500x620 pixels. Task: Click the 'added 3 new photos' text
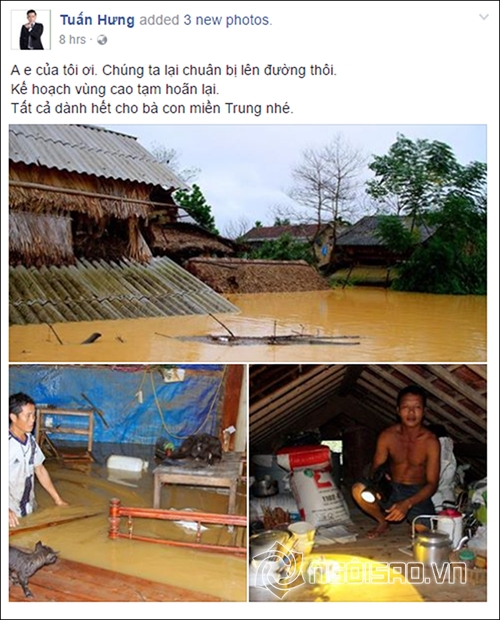(206, 20)
